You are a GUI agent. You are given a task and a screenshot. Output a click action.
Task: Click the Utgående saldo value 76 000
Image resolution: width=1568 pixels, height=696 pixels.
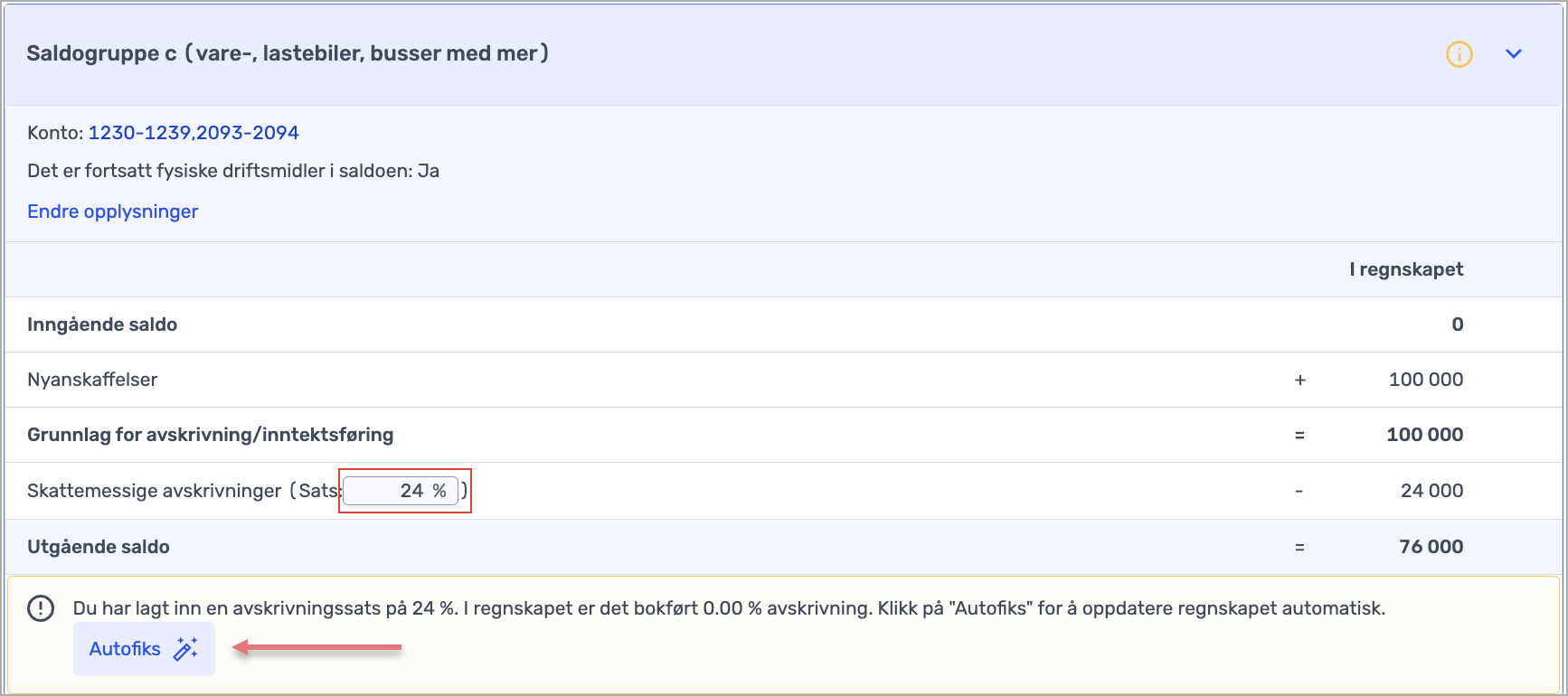[1431, 547]
